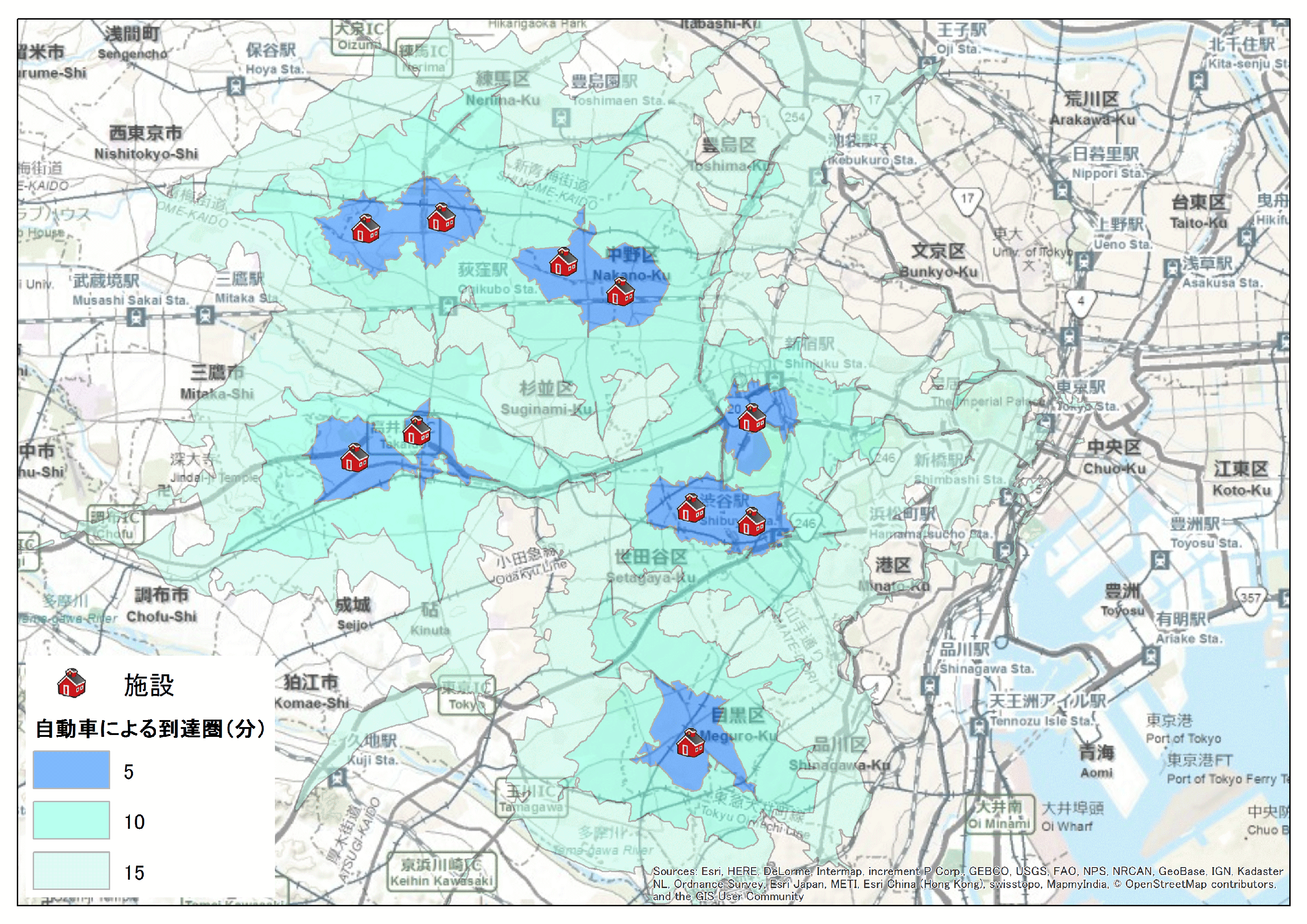Select the 10-minute legend color swatch
The height and width of the screenshot is (924, 1307).
[71, 820]
